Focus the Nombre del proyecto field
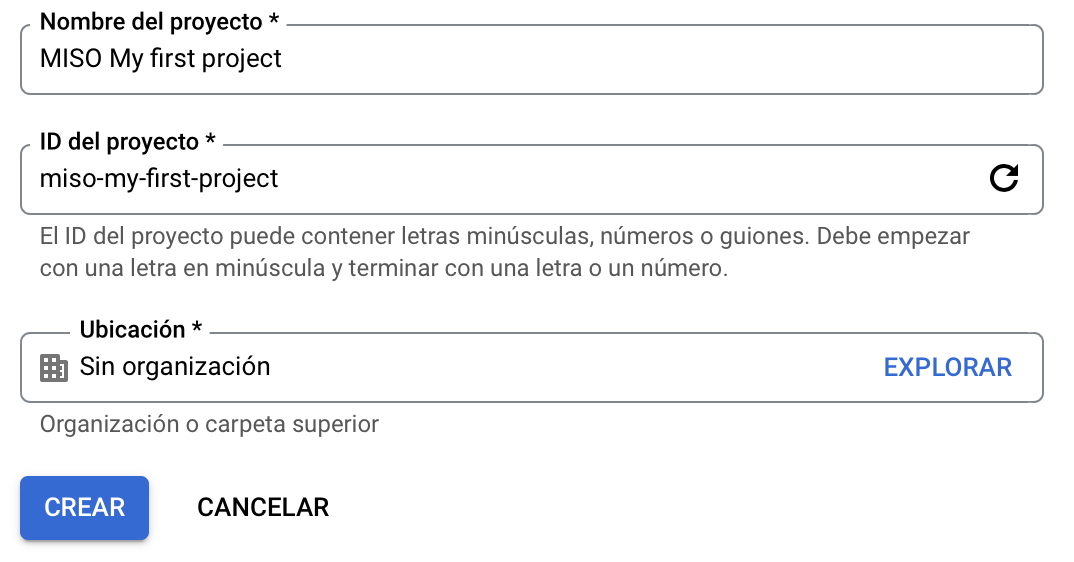This screenshot has height=562, width=1074. coord(532,60)
